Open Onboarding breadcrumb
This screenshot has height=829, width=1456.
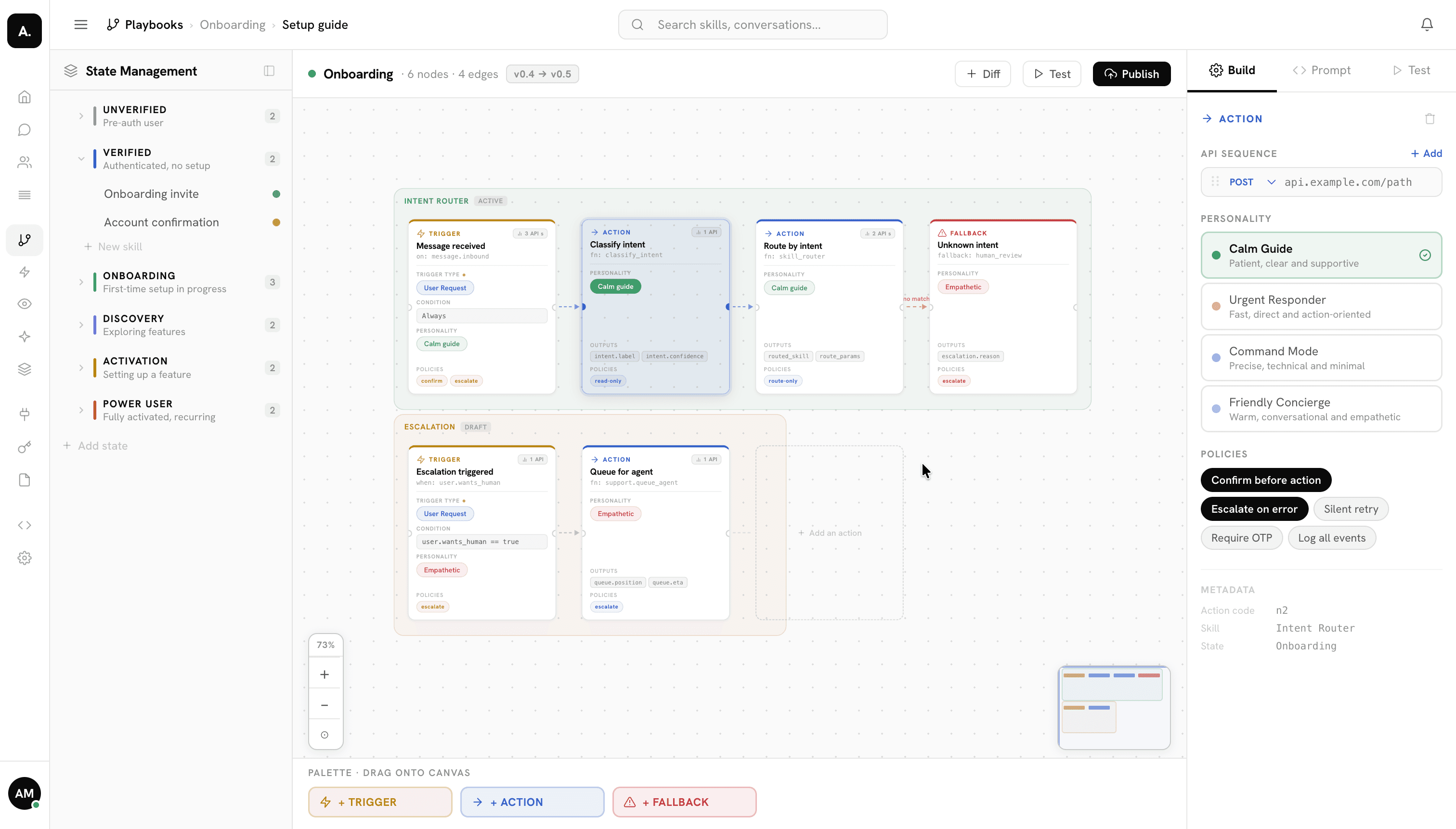233,25
